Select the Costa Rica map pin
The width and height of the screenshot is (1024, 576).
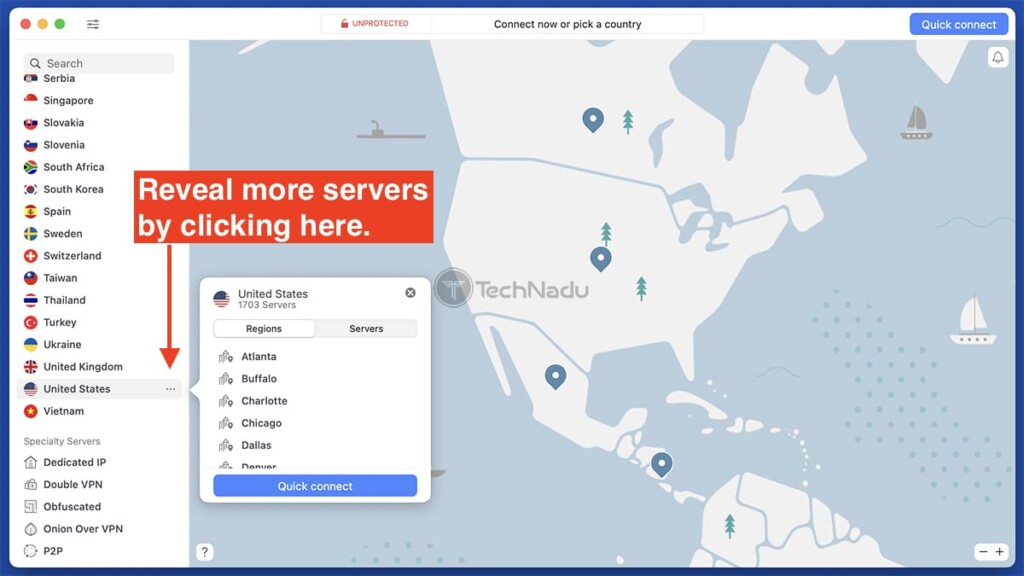tap(662, 464)
